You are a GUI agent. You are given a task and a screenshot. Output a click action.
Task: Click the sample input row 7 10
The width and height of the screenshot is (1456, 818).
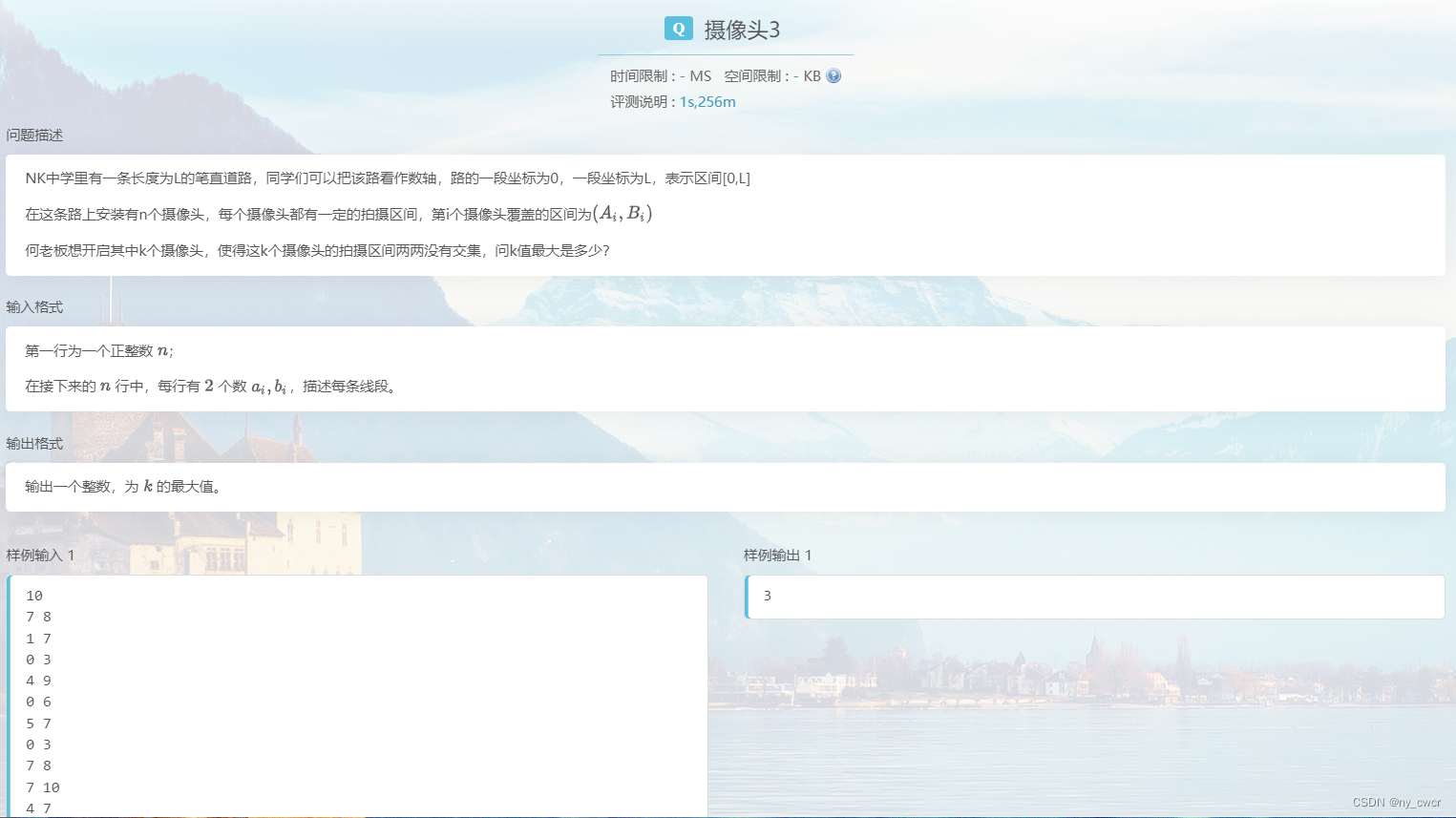(43, 787)
